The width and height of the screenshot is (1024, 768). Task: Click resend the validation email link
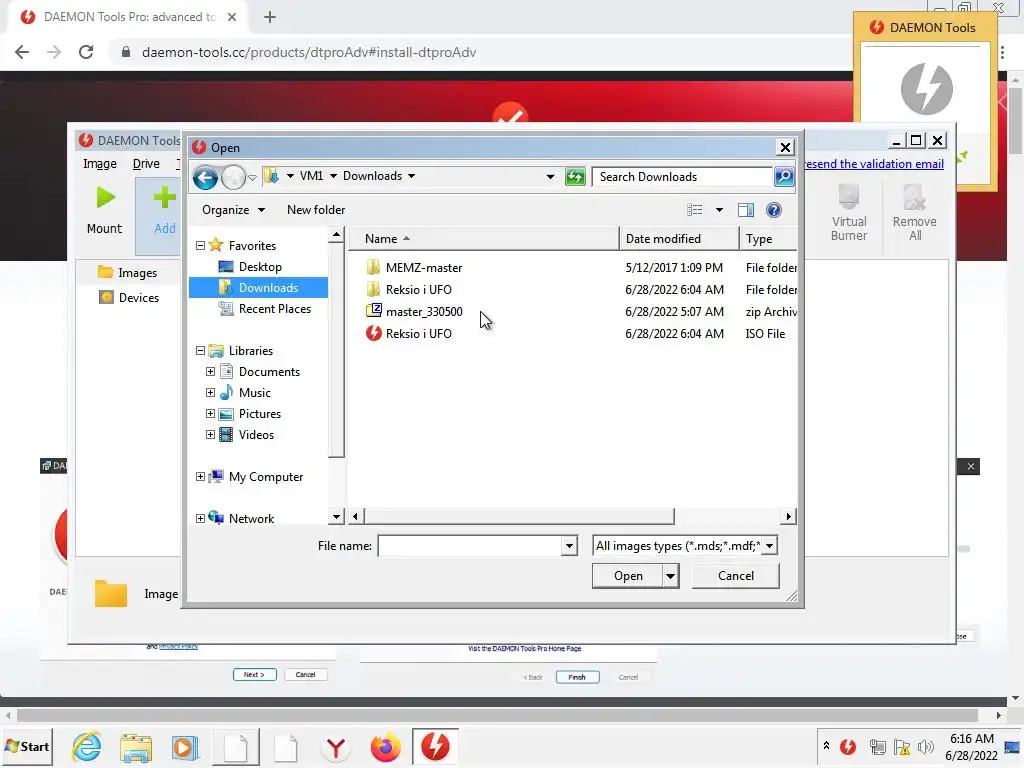point(874,164)
